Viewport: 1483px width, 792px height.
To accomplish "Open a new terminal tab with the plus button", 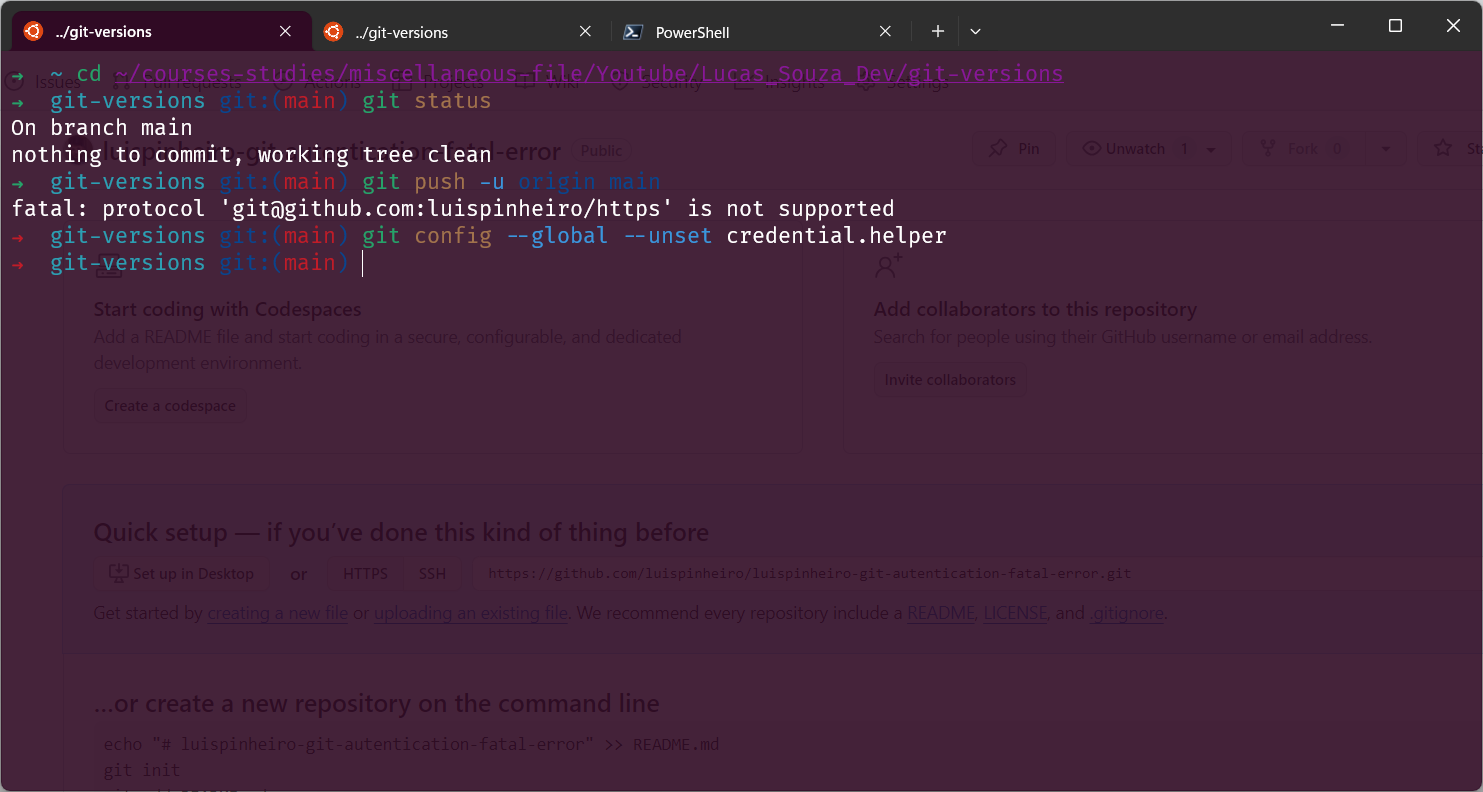I will (x=937, y=32).
